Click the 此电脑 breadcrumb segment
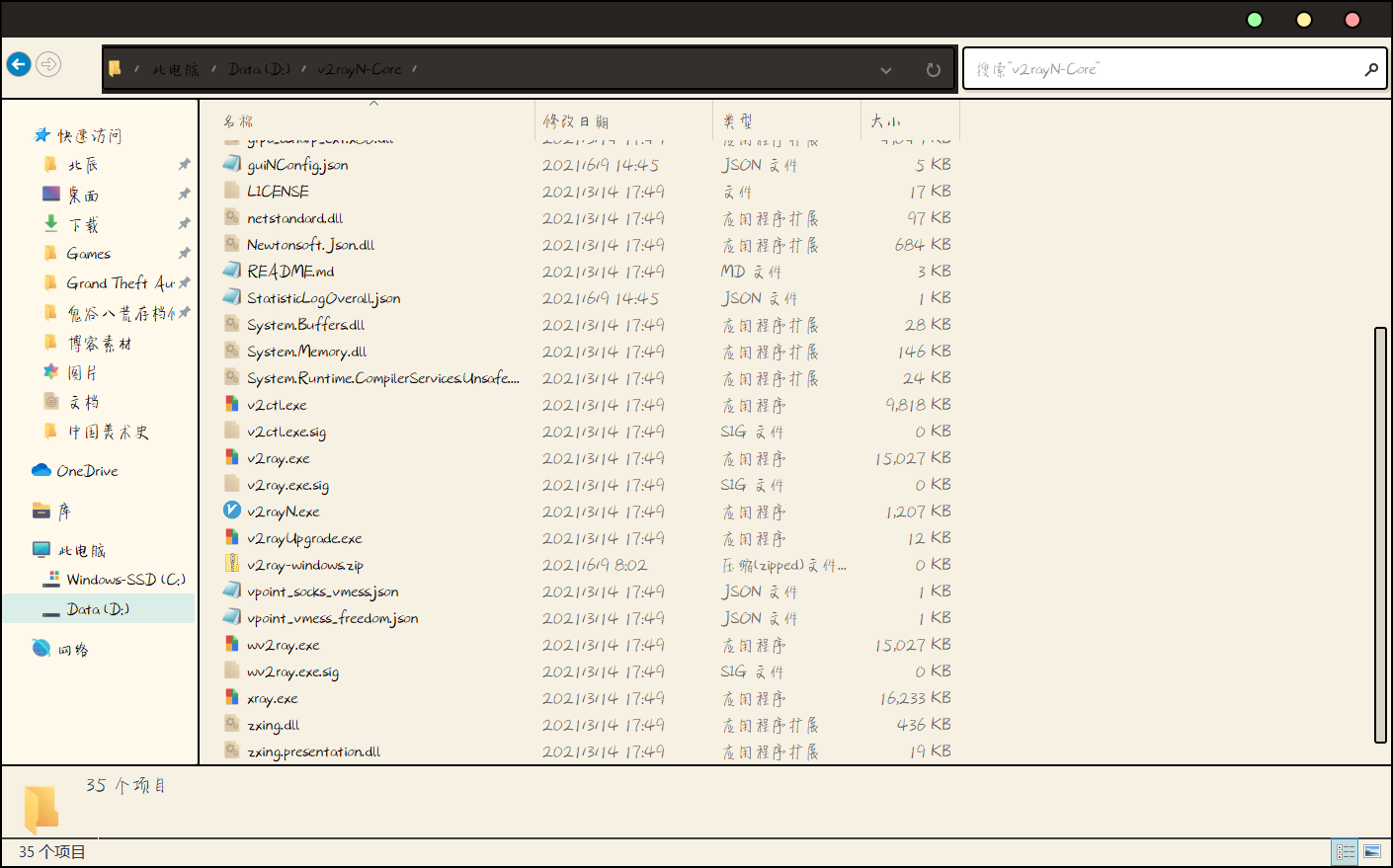1393x868 pixels. tap(175, 70)
